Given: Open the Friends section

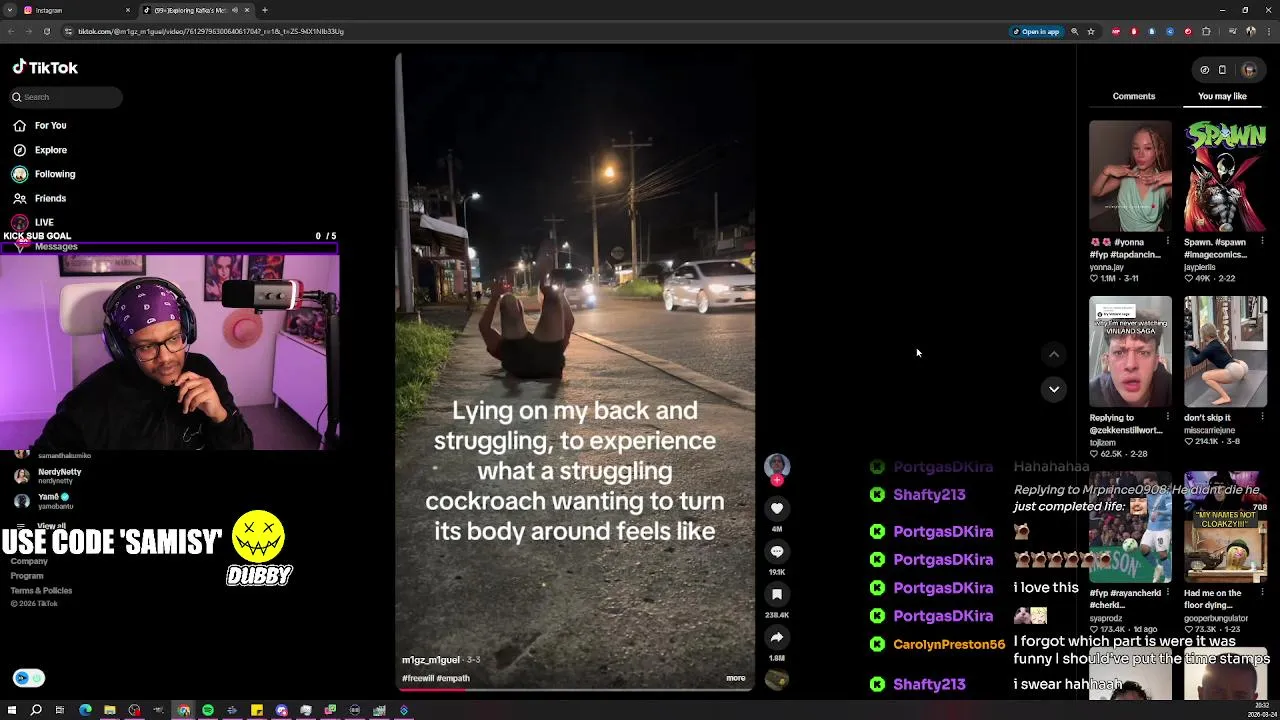Looking at the screenshot, I should point(40,198).
